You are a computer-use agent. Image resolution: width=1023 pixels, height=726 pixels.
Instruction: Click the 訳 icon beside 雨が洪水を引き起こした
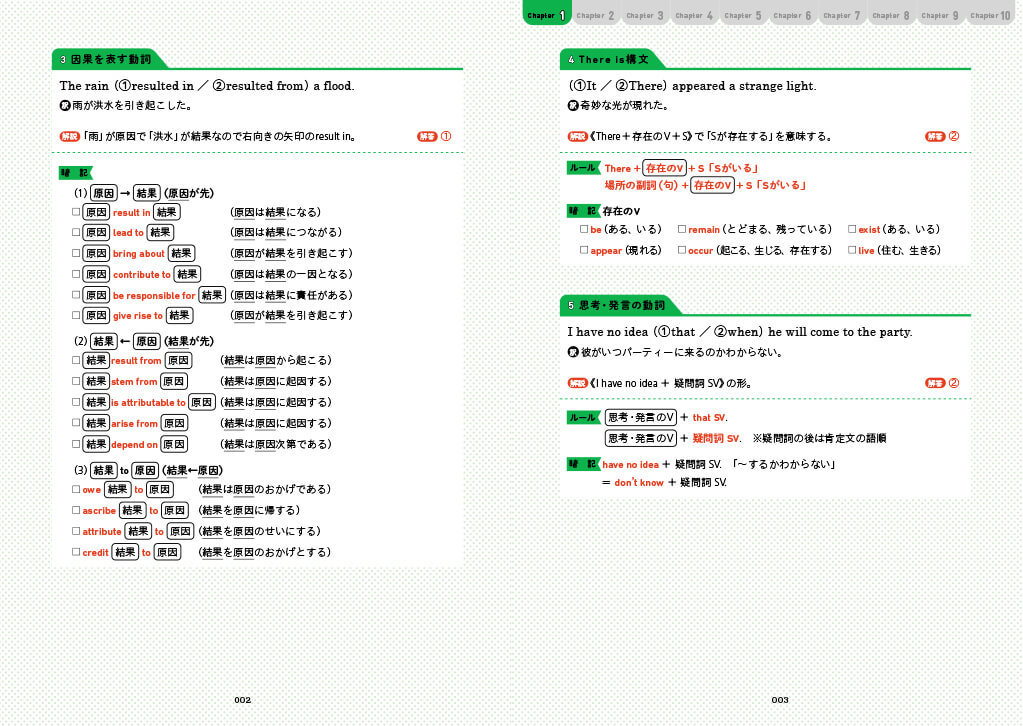pyautogui.click(x=64, y=105)
